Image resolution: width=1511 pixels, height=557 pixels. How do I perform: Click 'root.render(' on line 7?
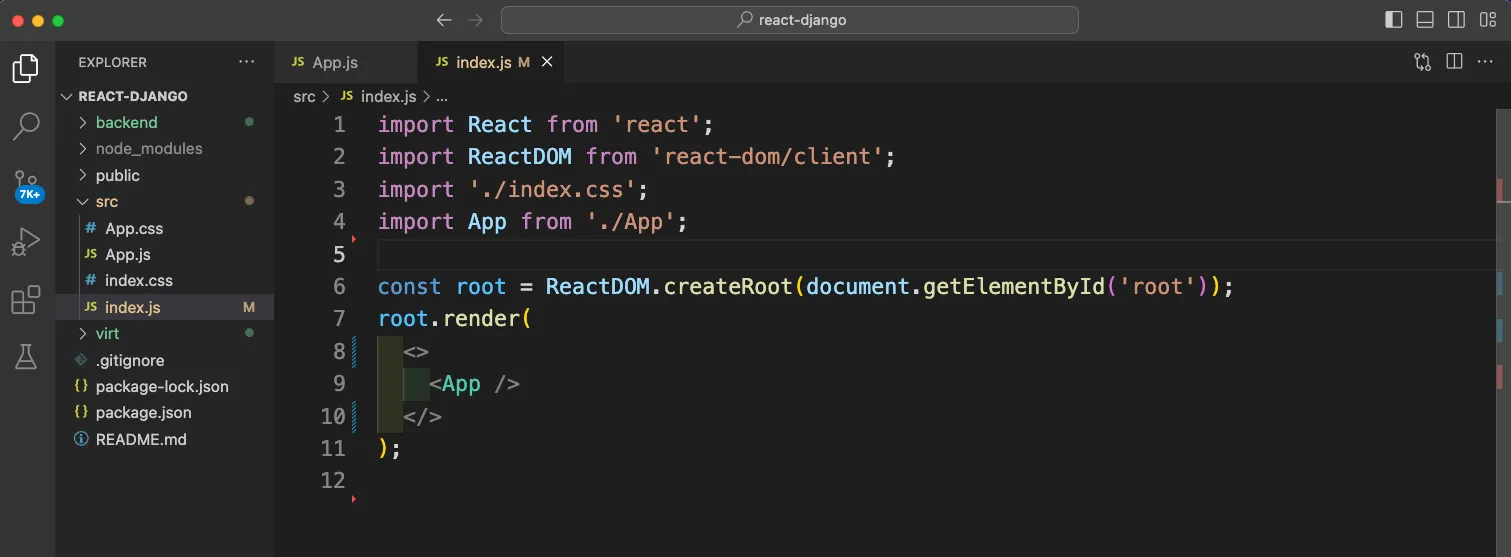pyautogui.click(x=455, y=319)
